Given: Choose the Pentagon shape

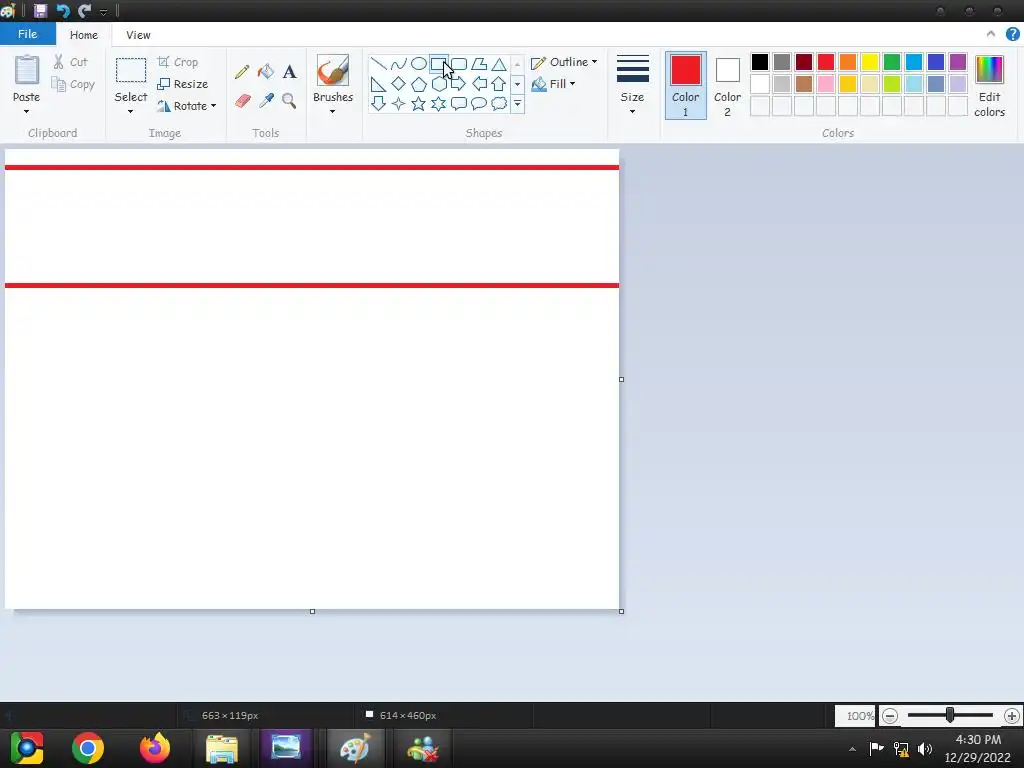Looking at the screenshot, I should point(419,84).
